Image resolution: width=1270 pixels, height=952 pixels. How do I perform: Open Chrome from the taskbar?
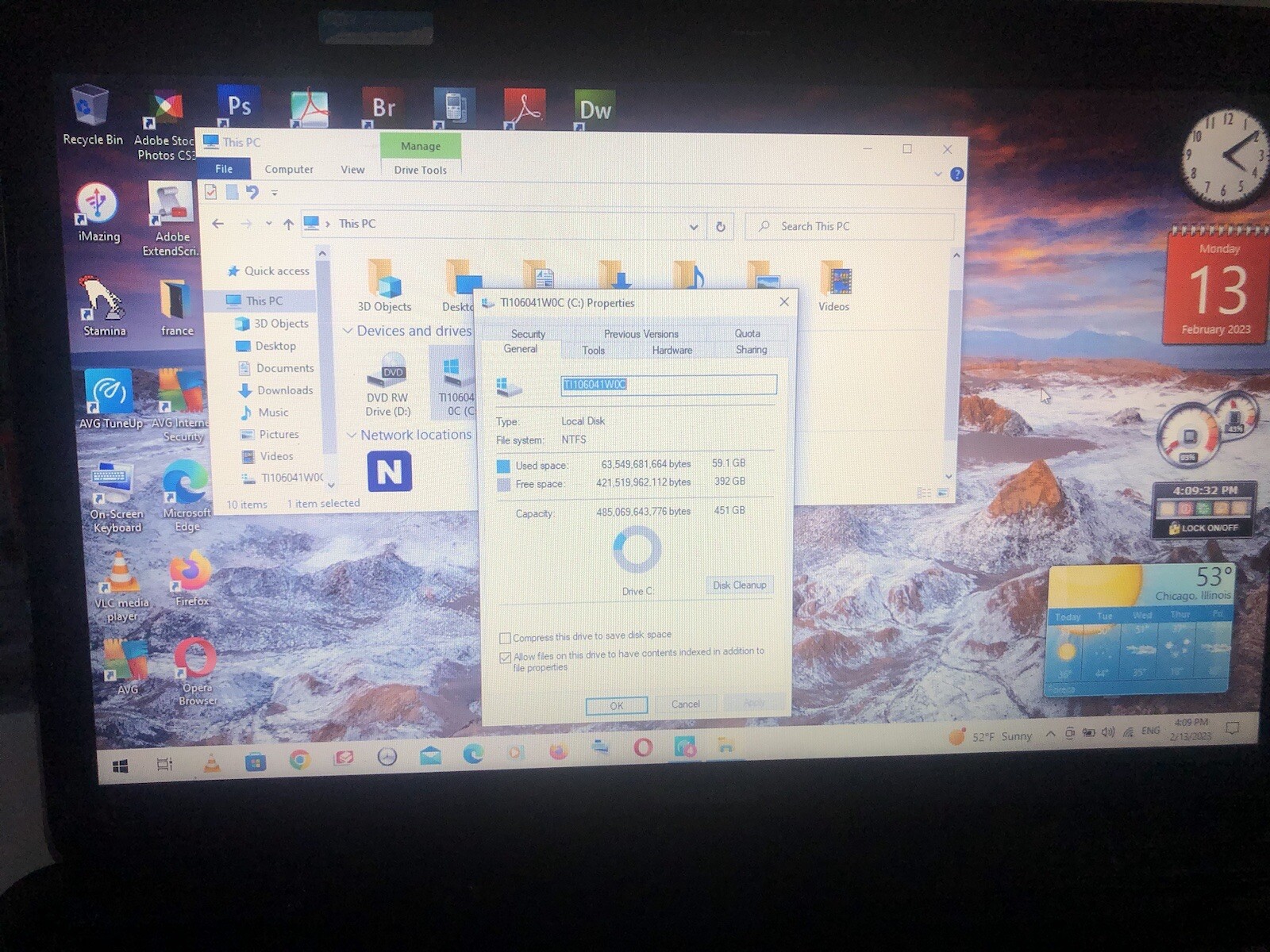299,760
